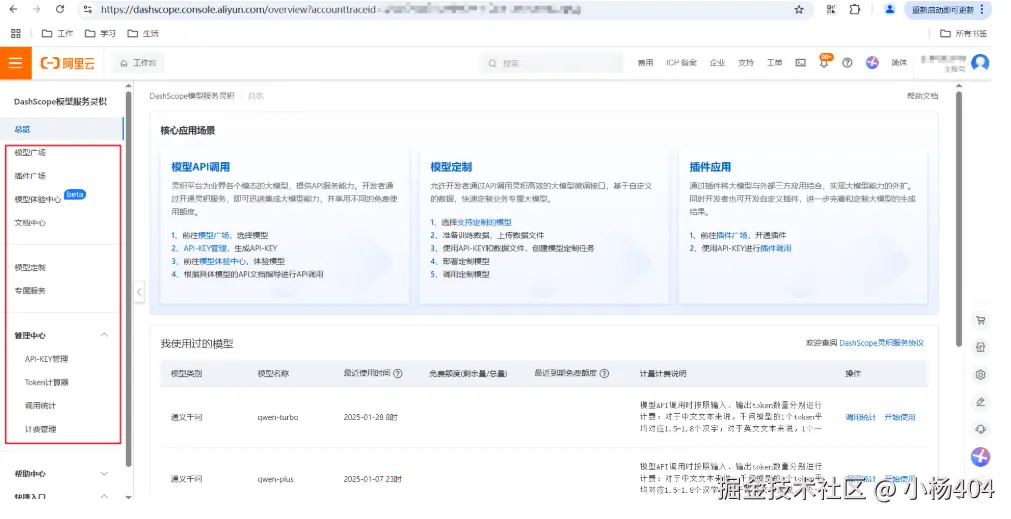Go back in browser history
The height and width of the screenshot is (519, 1011).
[x=14, y=10]
